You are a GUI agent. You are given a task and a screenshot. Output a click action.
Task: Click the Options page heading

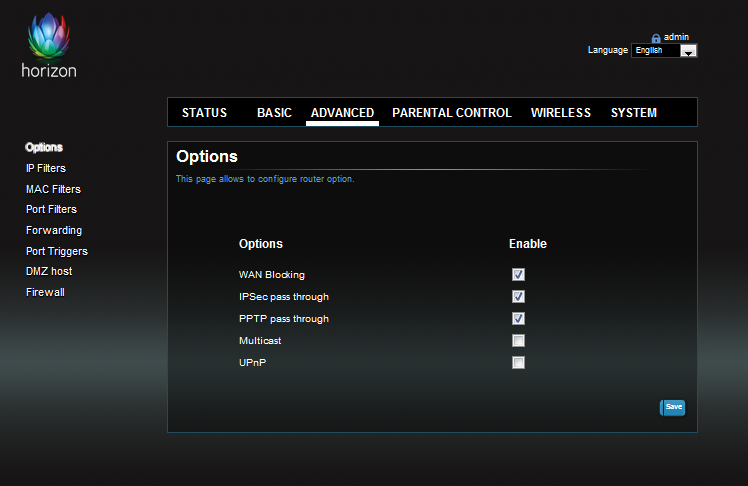(x=207, y=156)
